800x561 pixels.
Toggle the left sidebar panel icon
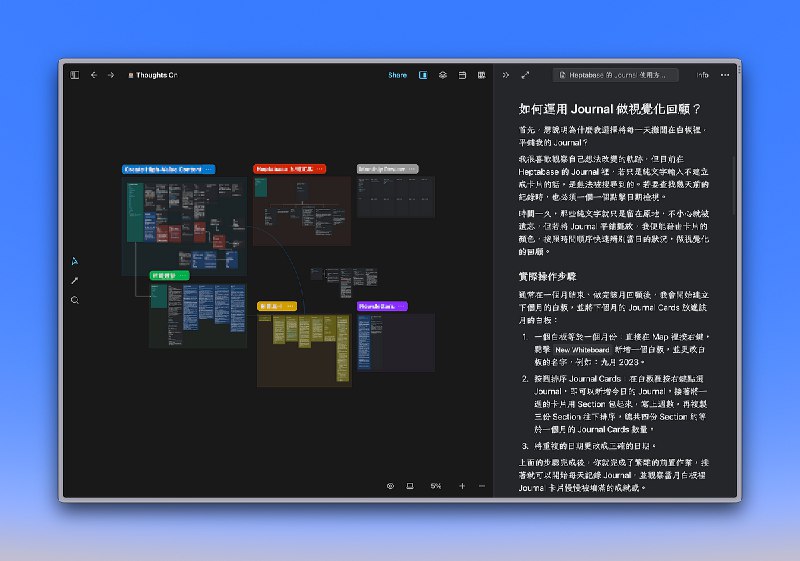pyautogui.click(x=75, y=75)
